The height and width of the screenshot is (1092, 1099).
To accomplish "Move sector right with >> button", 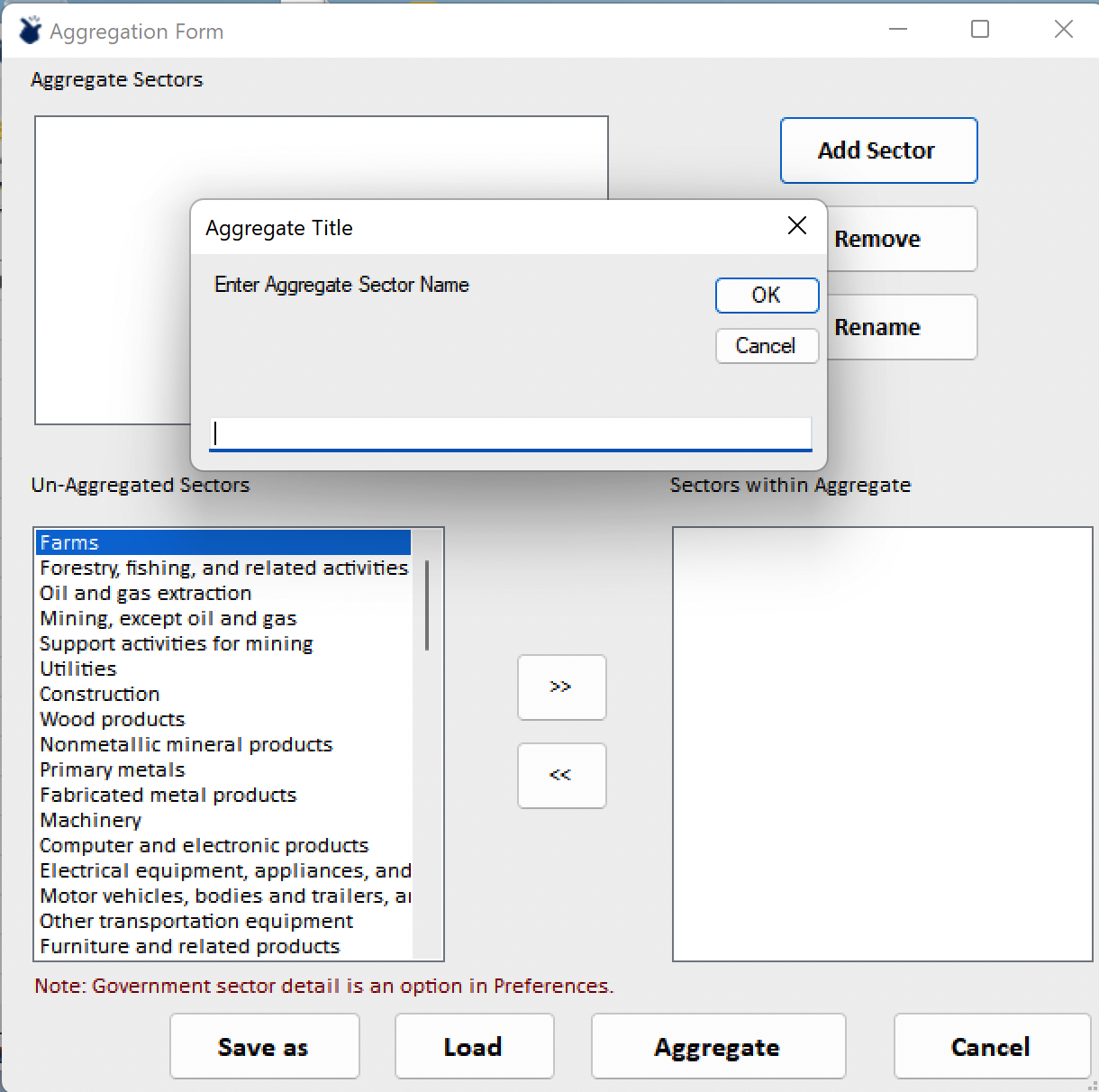I will (561, 687).
